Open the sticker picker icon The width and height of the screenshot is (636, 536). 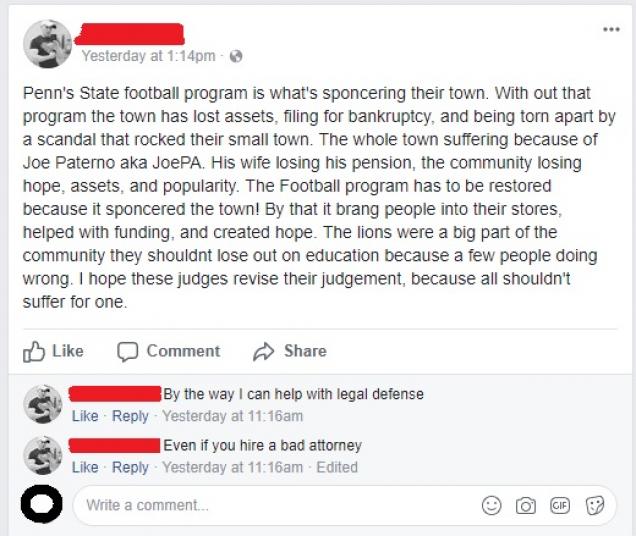tap(595, 506)
